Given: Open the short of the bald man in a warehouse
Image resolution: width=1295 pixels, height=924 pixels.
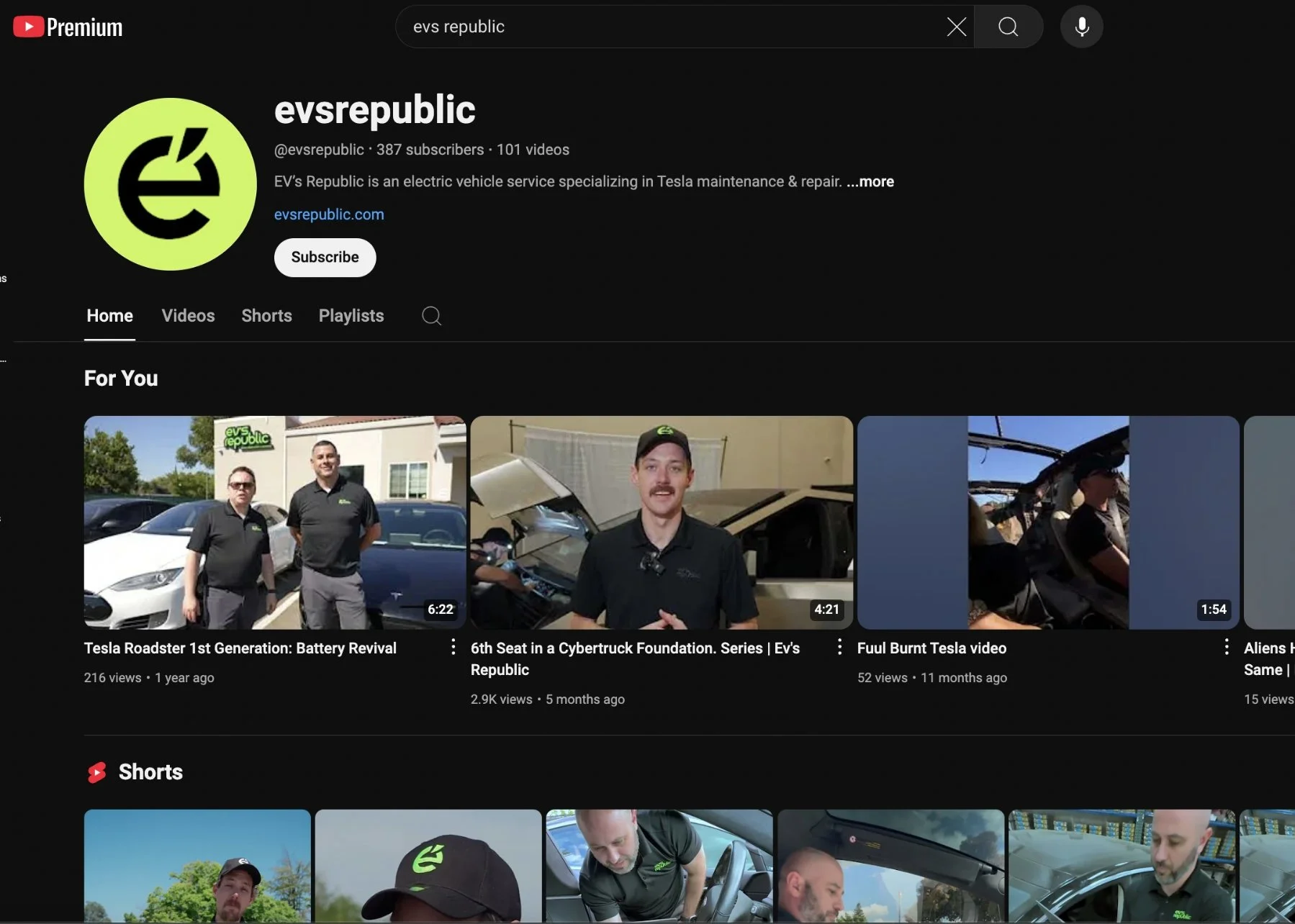Looking at the screenshot, I should pos(1122,866).
